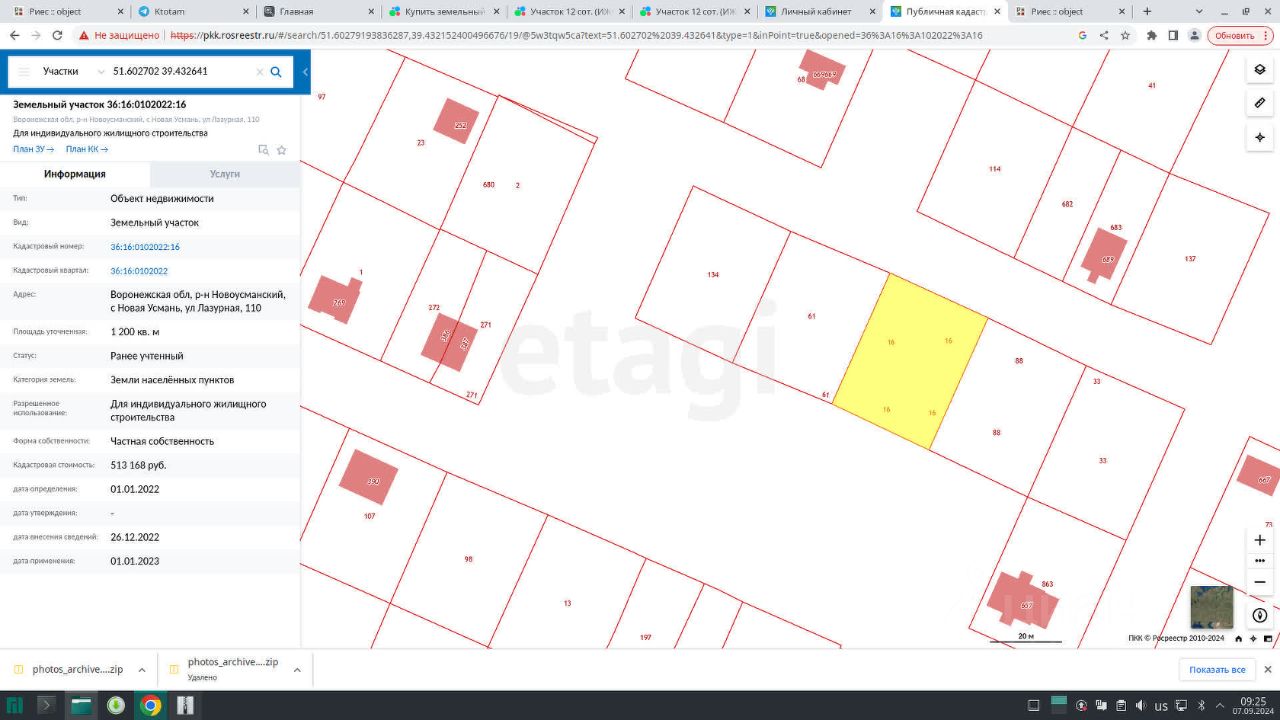Viewport: 1280px width, 720px height.
Task: Switch the 'us' keyboard layout indicator
Action: pos(1161,706)
